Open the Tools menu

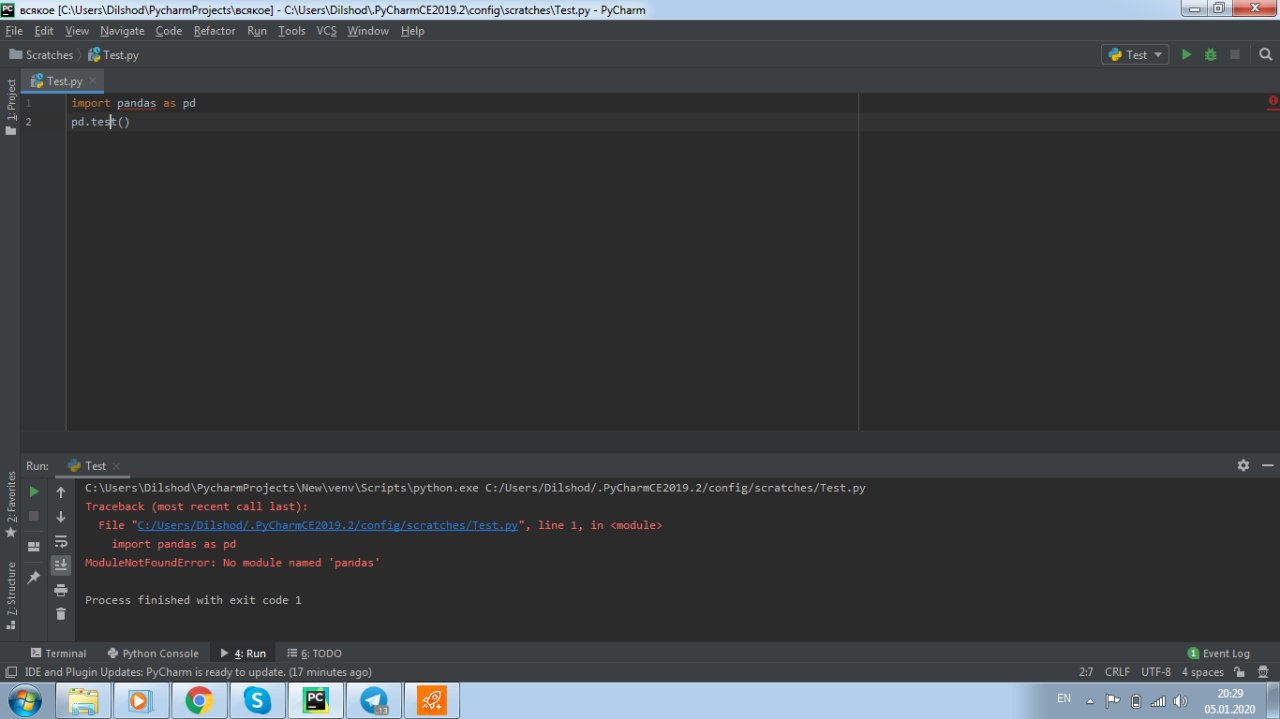click(x=291, y=31)
